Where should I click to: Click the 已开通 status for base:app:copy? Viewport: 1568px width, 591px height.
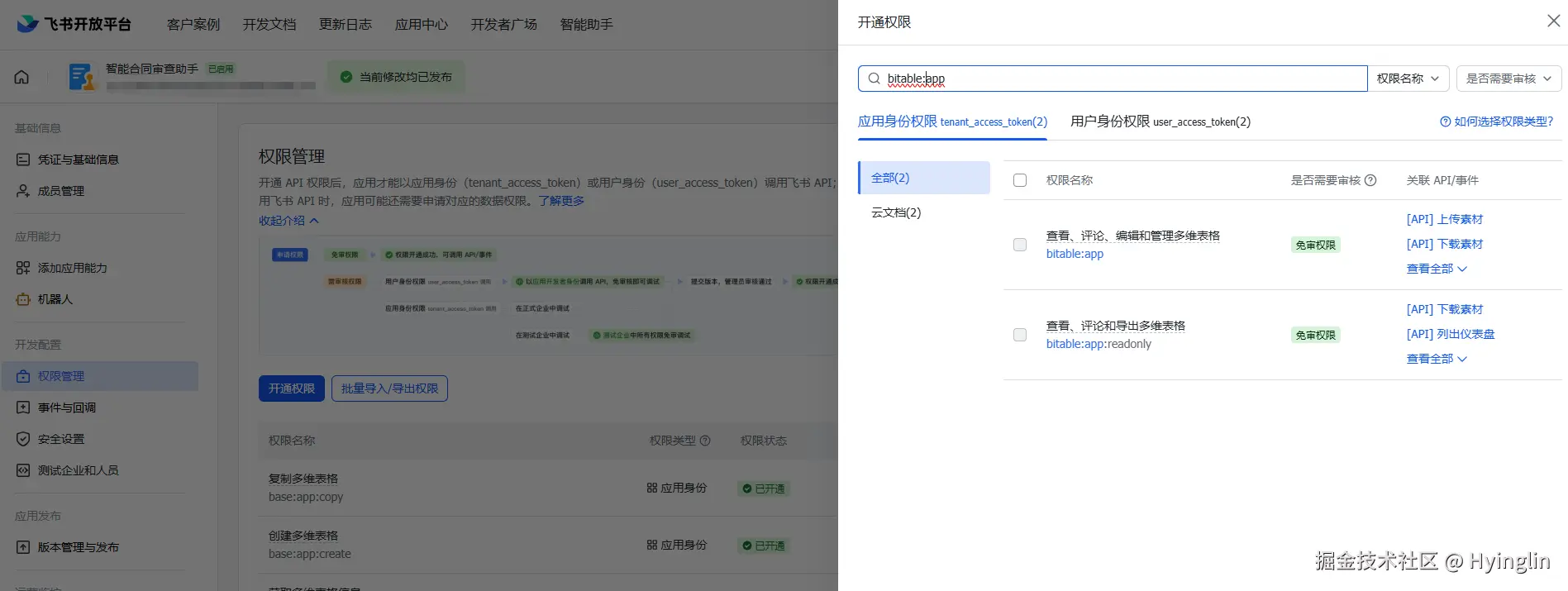coord(764,489)
